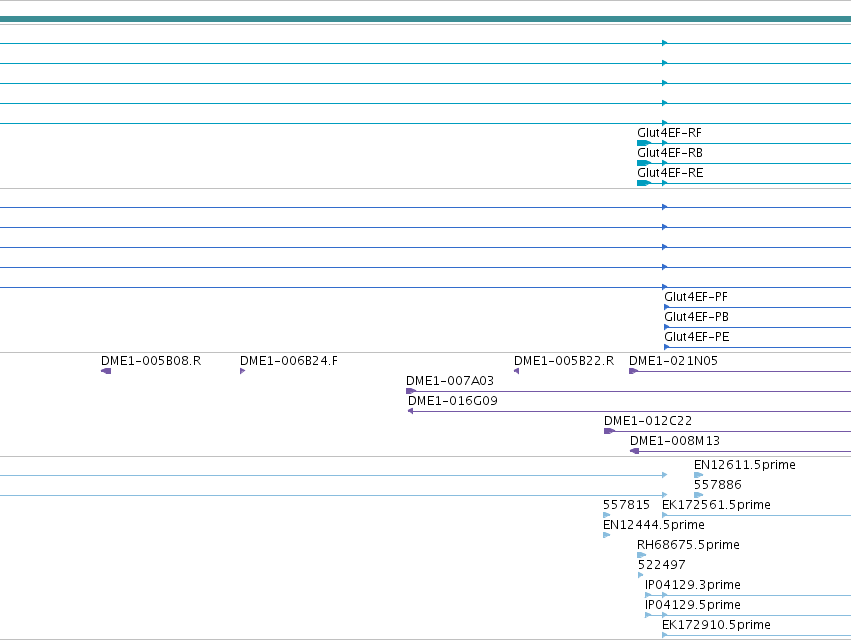Click the Glut4EF-PB blue start arrow
This screenshot has height=640, width=851.
pyautogui.click(x=667, y=327)
